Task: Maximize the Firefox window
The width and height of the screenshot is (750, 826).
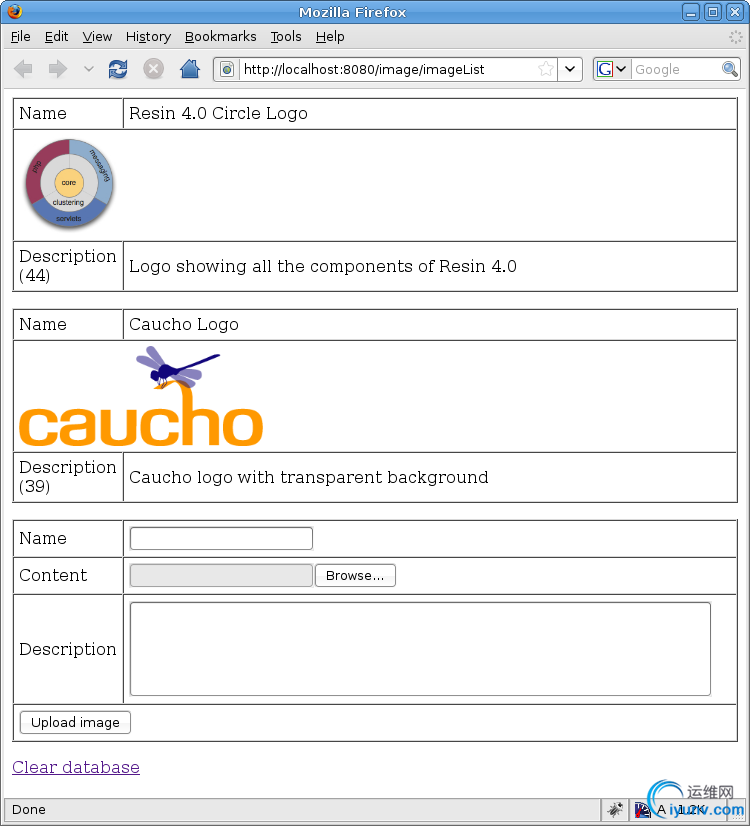Action: 713,12
